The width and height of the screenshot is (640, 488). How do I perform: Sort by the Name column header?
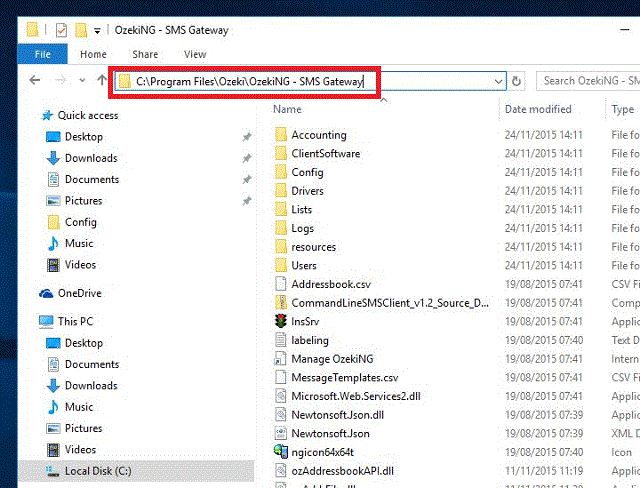click(287, 109)
